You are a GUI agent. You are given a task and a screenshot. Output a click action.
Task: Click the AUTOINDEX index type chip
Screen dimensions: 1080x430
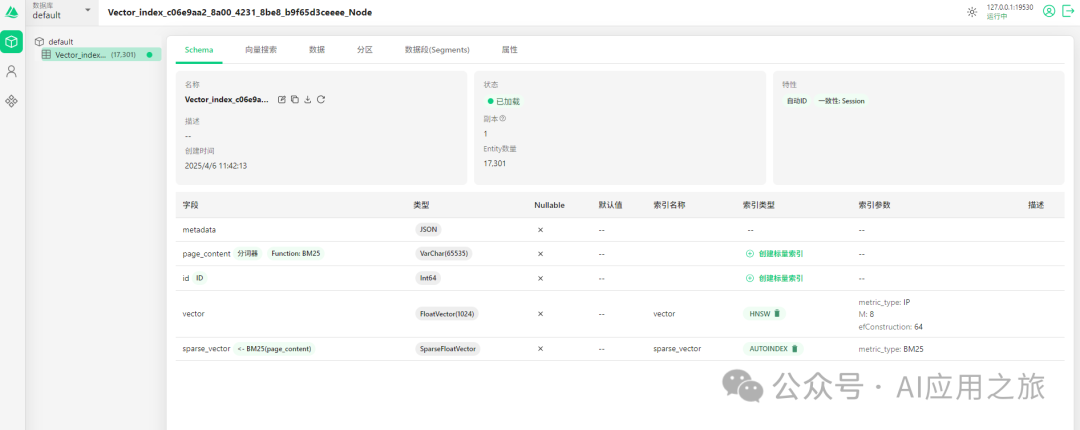click(x=773, y=349)
